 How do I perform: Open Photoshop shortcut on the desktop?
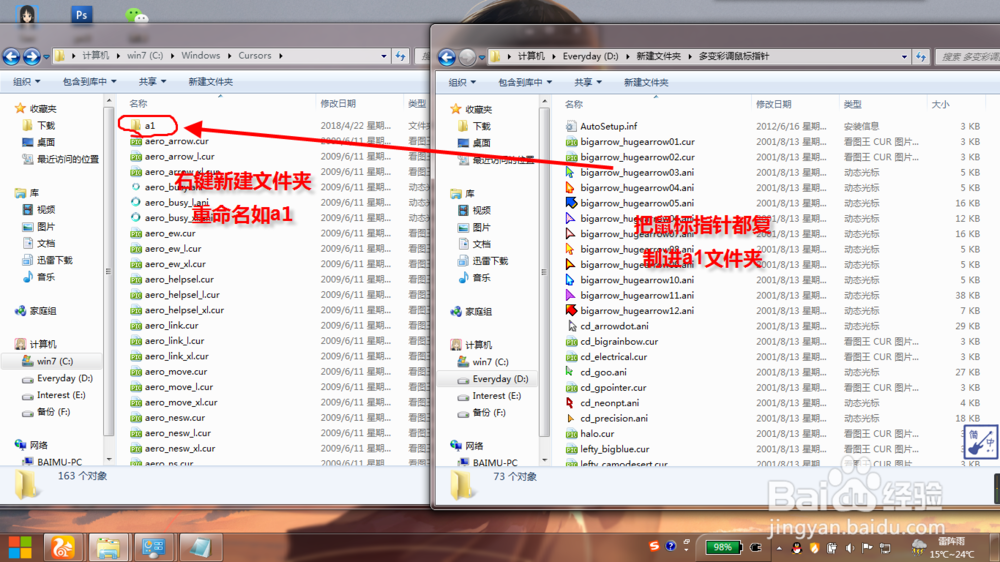tap(81, 15)
